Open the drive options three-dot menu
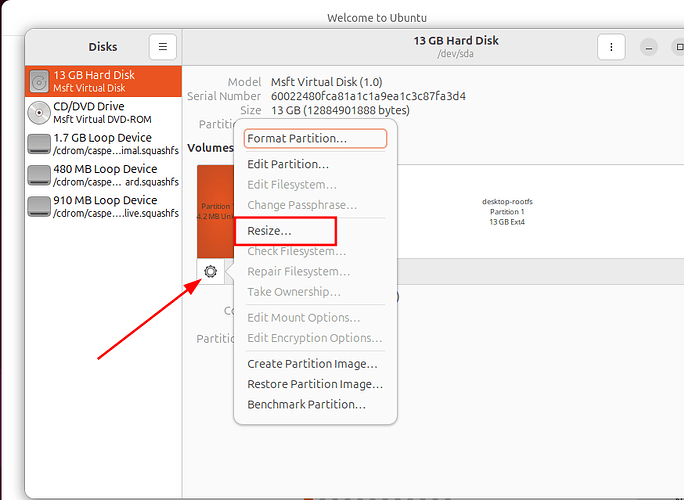Image resolution: width=684 pixels, height=500 pixels. point(611,47)
